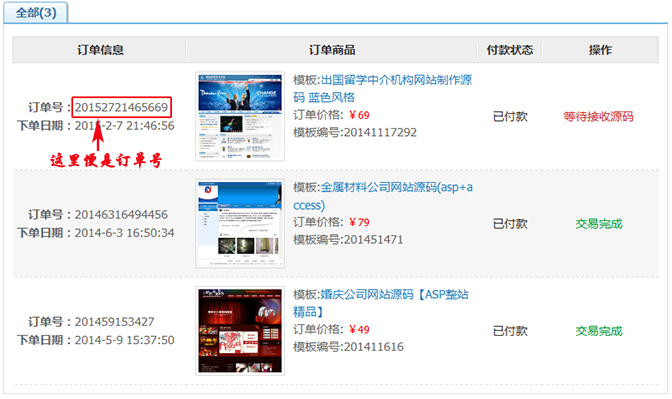Select order number 201459153427
This screenshot has width=672, height=399.
point(114,321)
